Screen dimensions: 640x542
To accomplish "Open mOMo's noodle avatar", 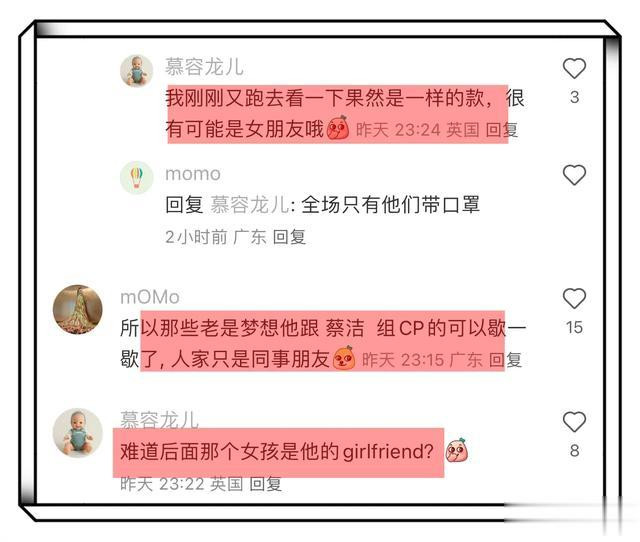I will click(x=78, y=309).
